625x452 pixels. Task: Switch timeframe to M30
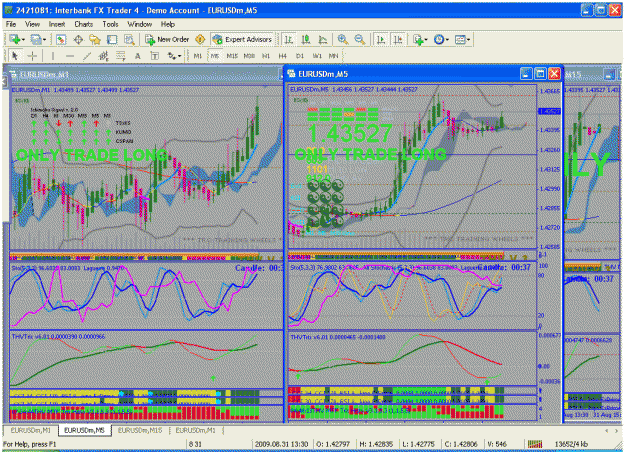click(x=249, y=56)
